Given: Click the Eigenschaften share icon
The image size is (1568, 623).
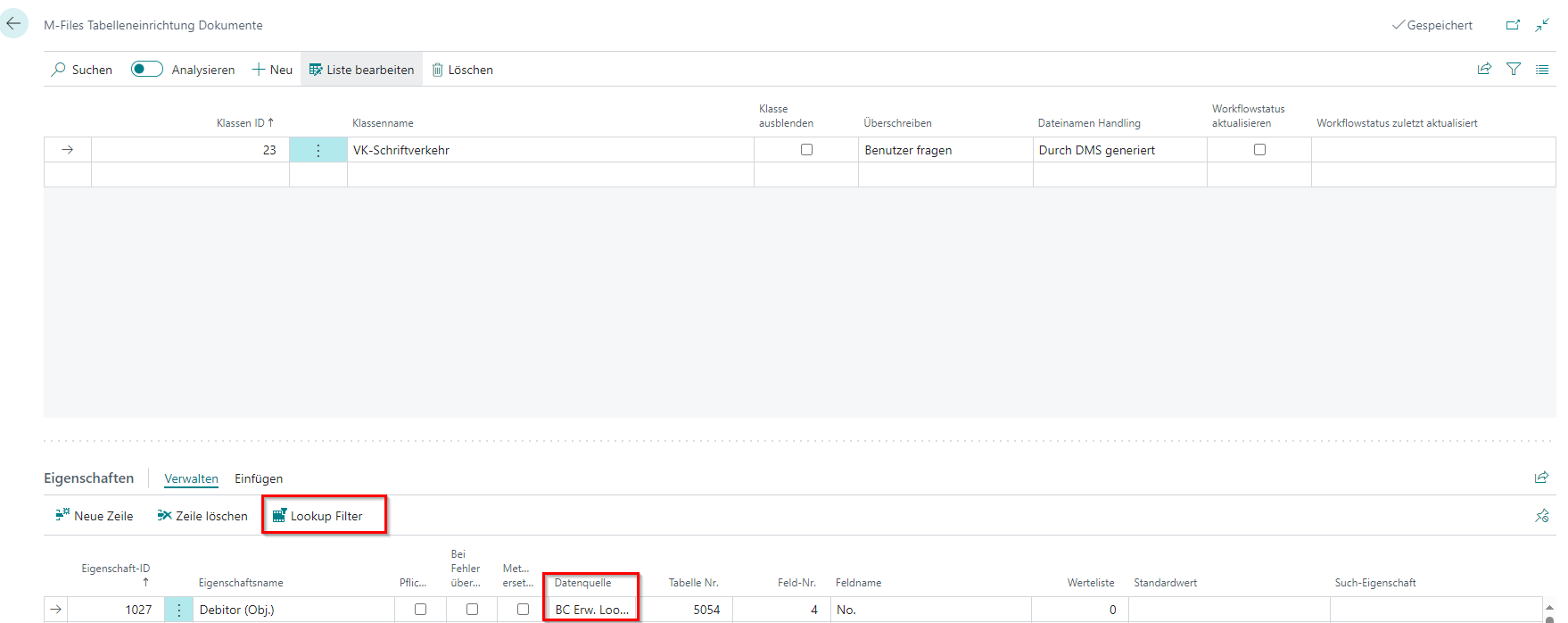Looking at the screenshot, I should click(x=1541, y=478).
